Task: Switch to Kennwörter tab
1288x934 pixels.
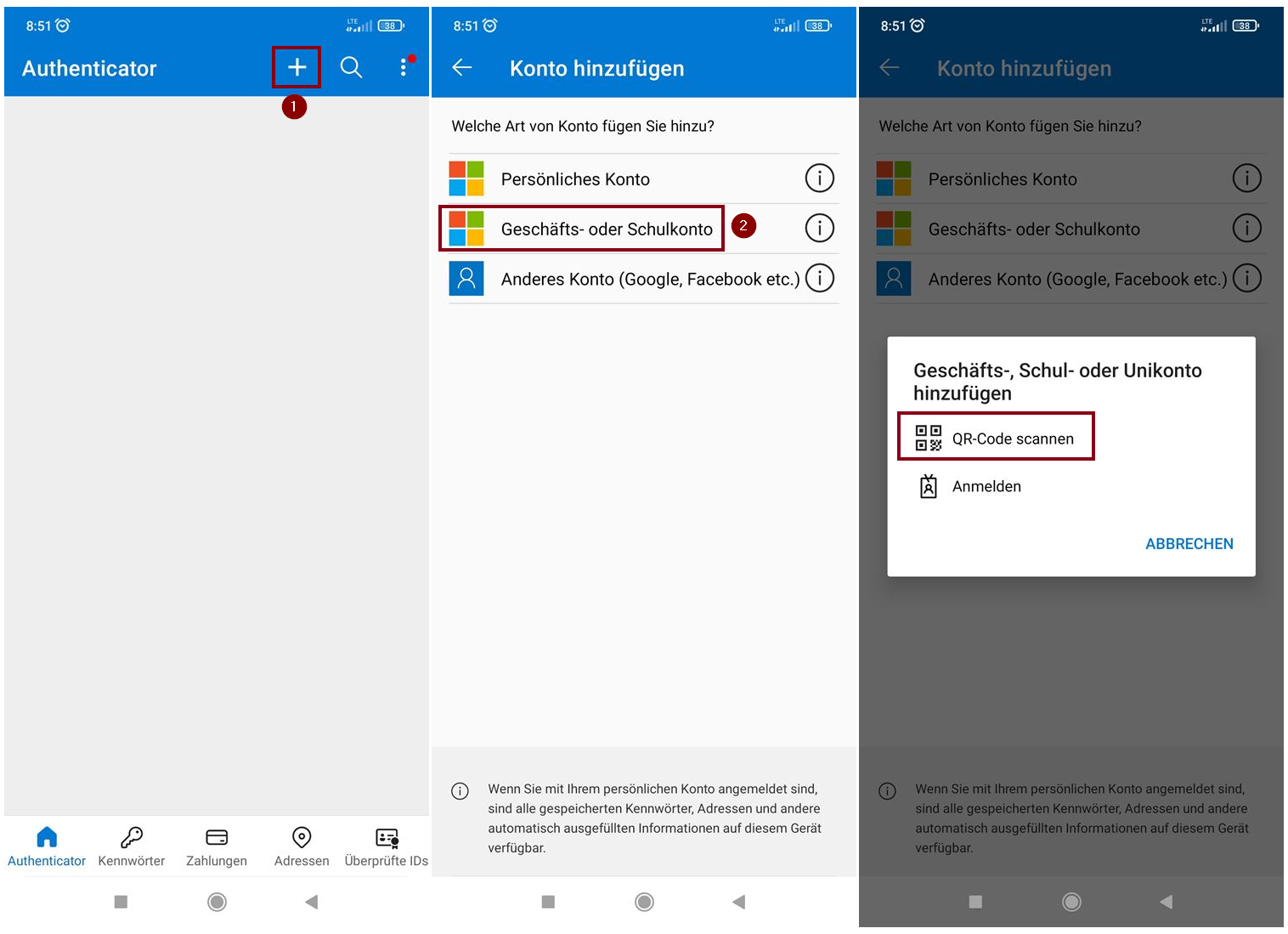Action: click(132, 846)
